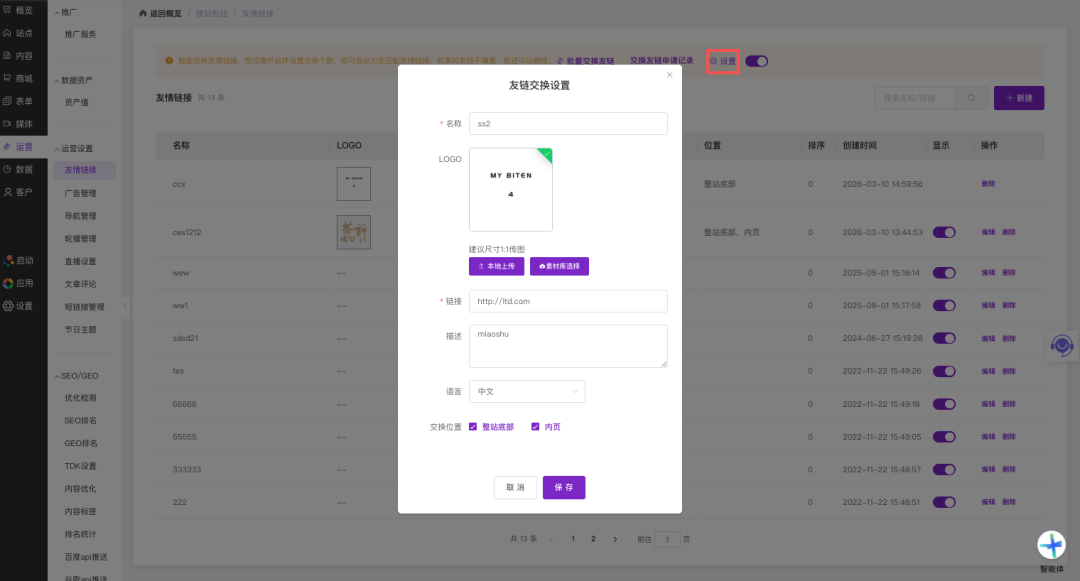Viewport: 1080px width, 581px height.
Task: Toggle display switch for 222 row
Action: pos(944,502)
